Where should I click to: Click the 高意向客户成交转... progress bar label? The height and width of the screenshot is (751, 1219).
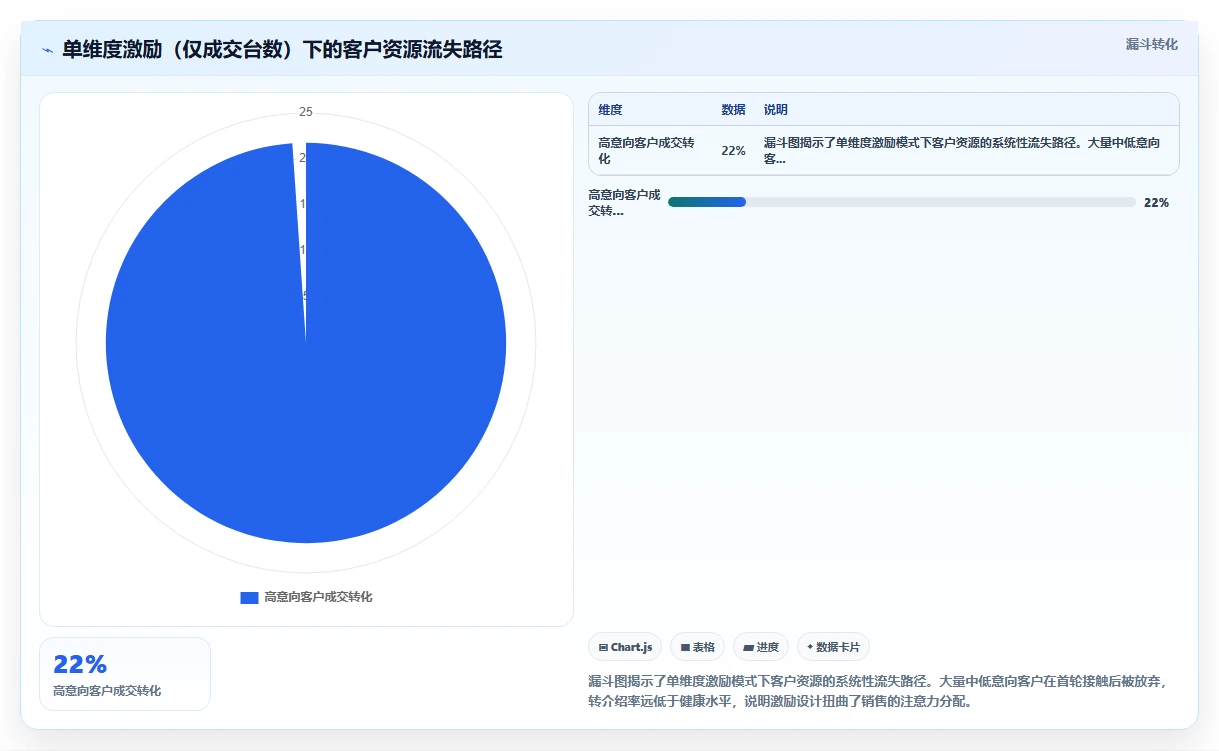625,202
